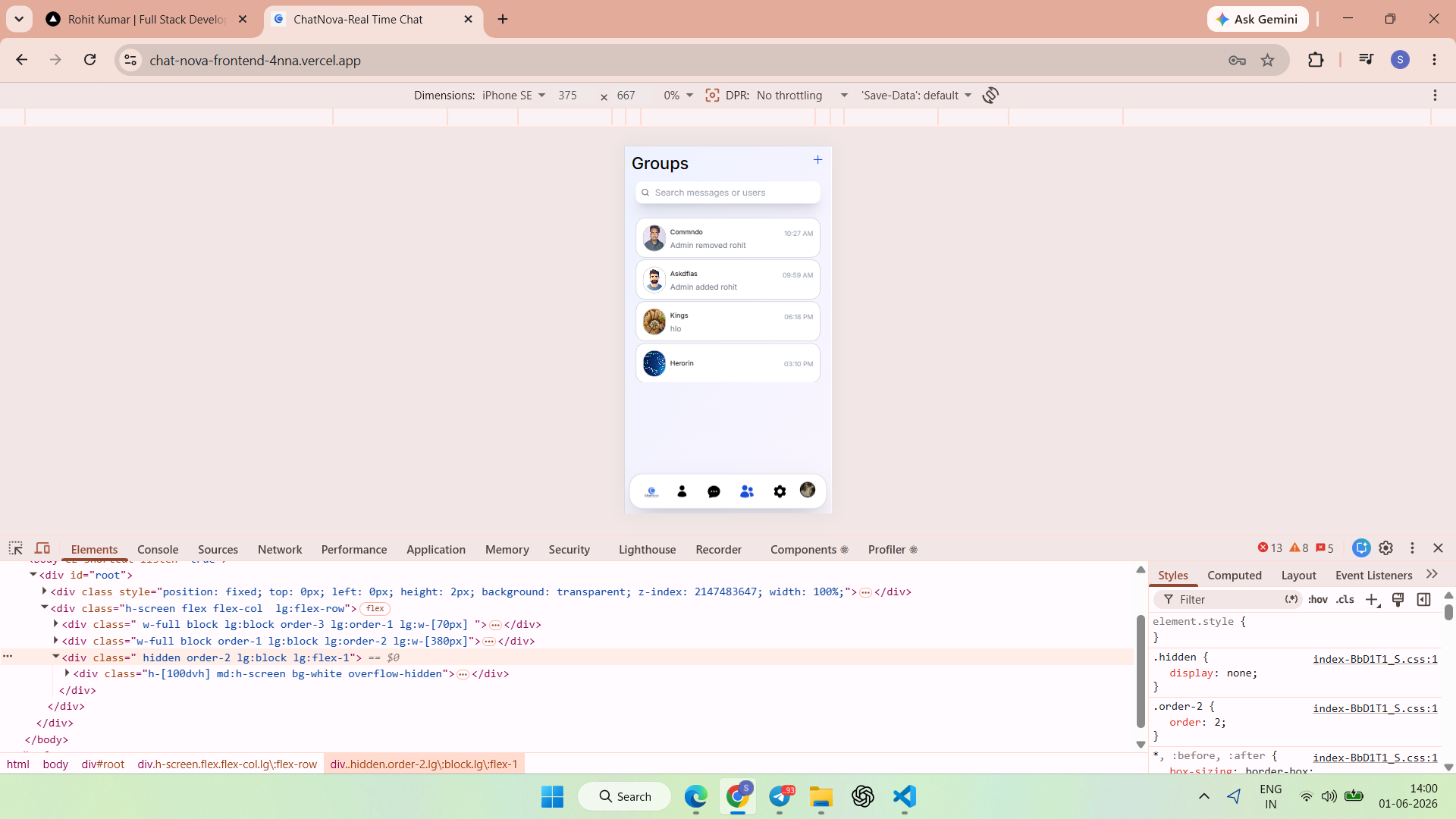Open the Commndo group chat

click(x=728, y=238)
